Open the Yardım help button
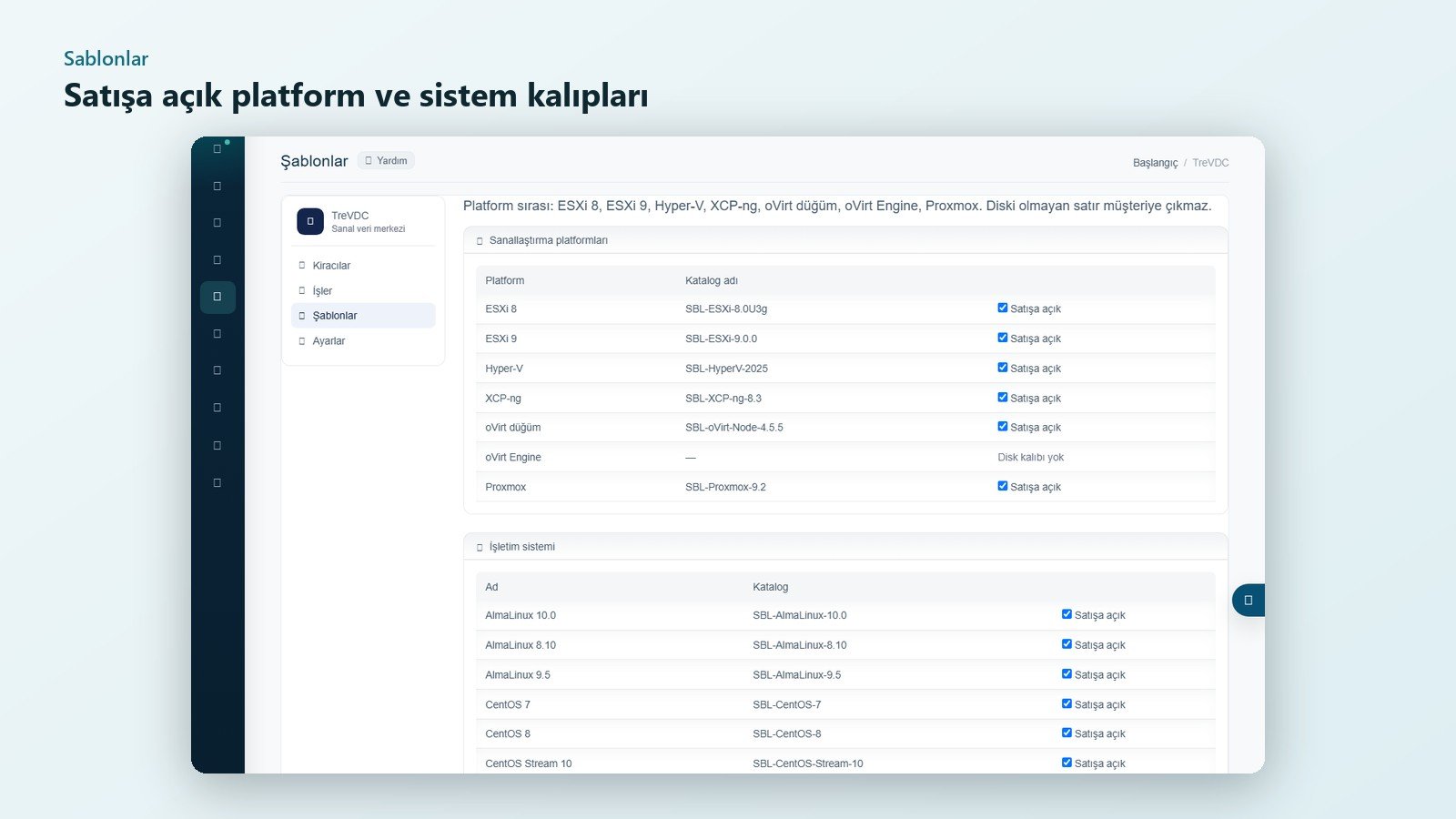 pos(386,161)
